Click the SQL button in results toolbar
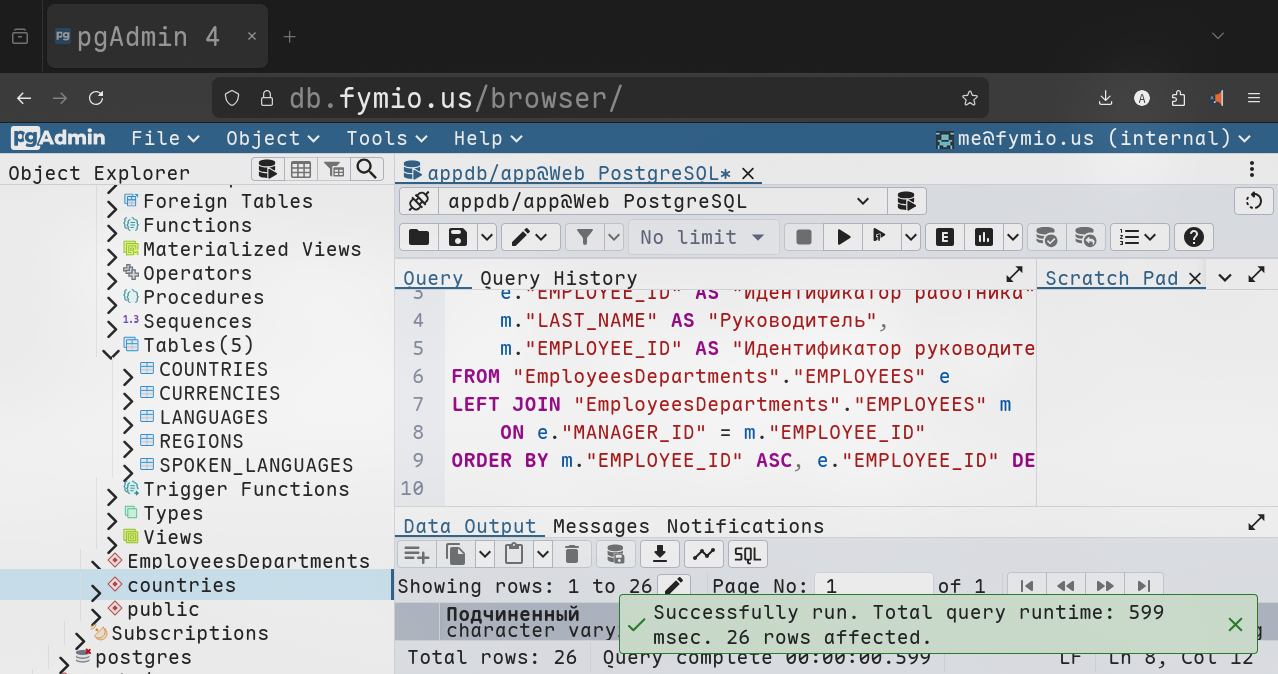Screen dimensions: 1278x674 [x=747, y=554]
